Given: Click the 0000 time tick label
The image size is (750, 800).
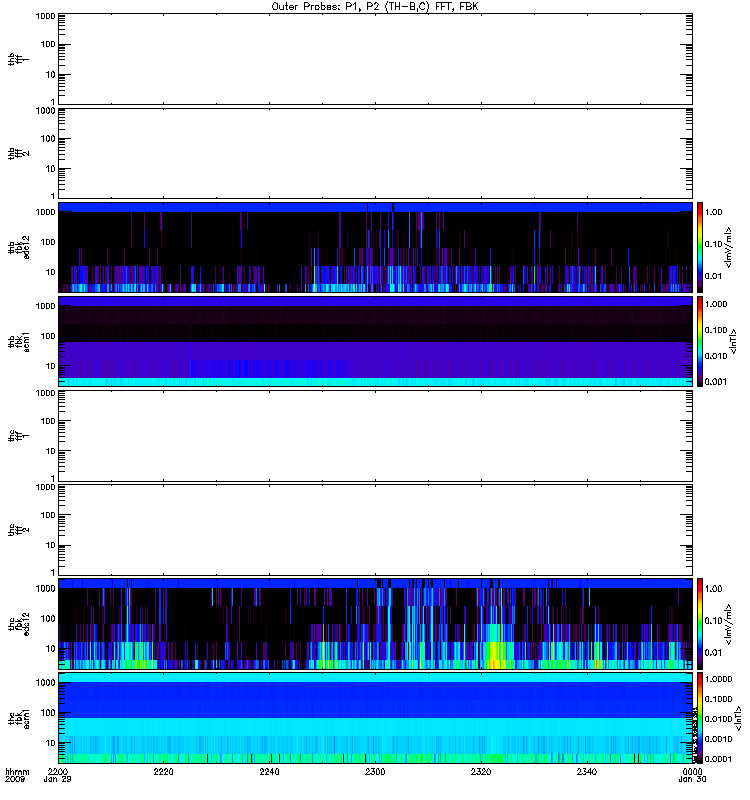Looking at the screenshot, I should pos(692,771).
